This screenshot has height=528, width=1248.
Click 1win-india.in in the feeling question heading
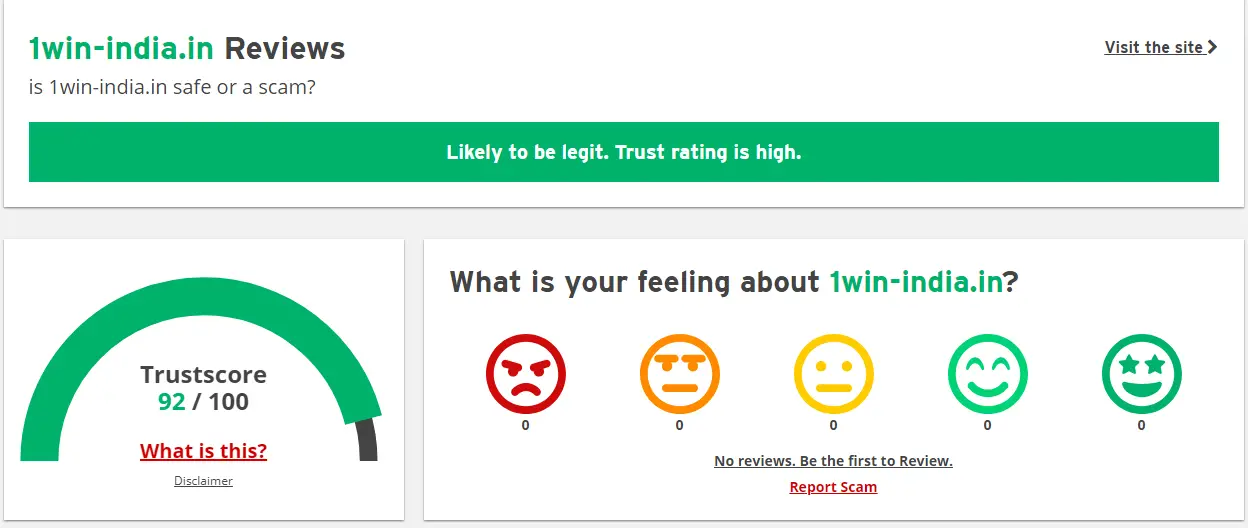916,282
